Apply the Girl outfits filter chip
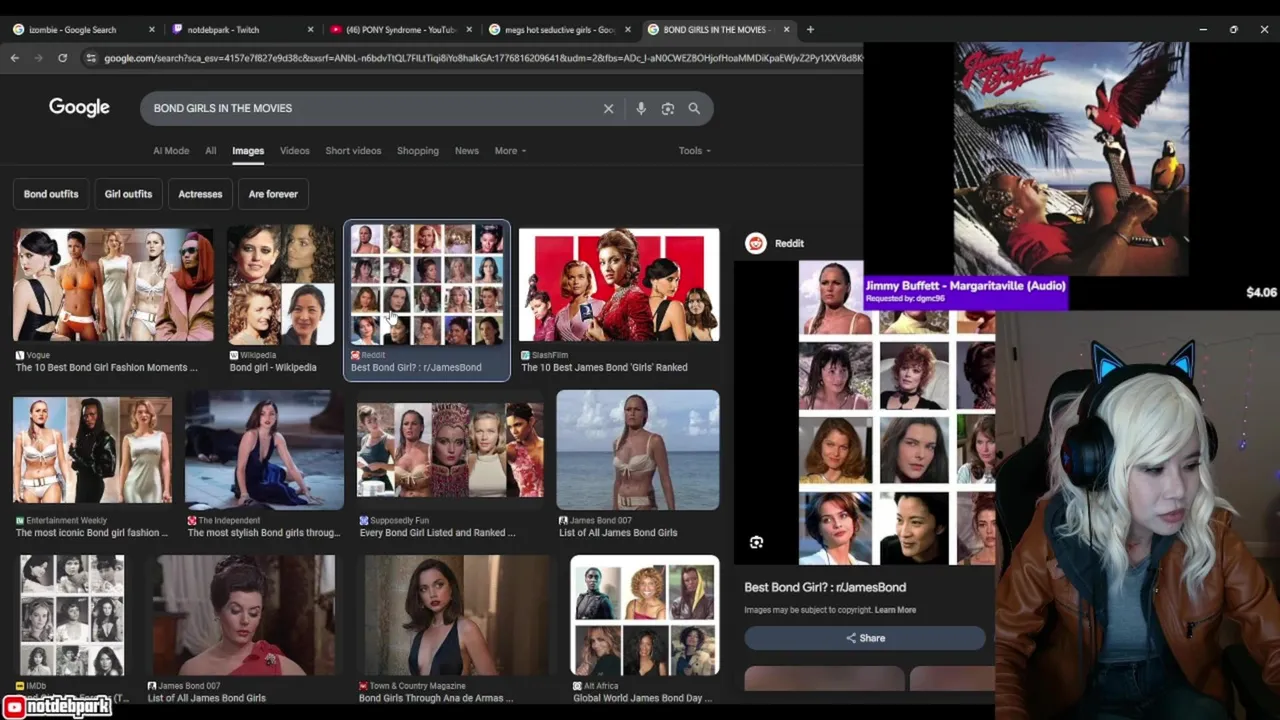Viewport: 1280px width, 720px height. click(128, 194)
